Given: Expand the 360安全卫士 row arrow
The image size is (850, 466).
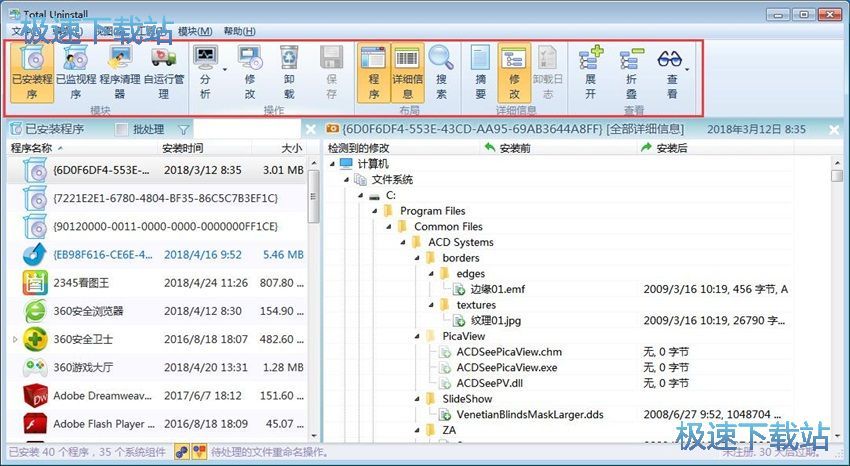Looking at the screenshot, I should coord(15,339).
